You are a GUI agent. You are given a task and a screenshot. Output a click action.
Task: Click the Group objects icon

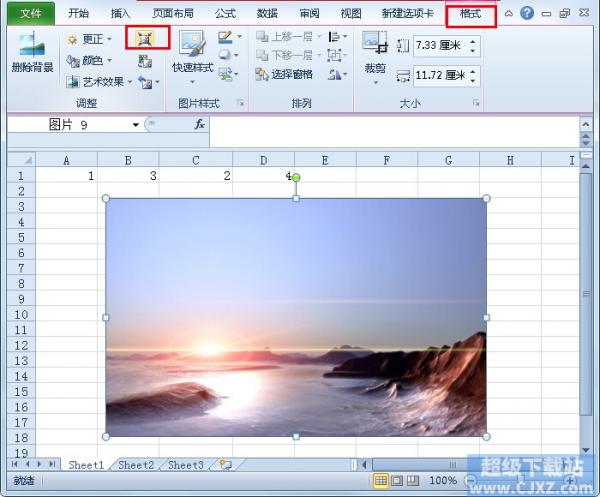coord(334,55)
